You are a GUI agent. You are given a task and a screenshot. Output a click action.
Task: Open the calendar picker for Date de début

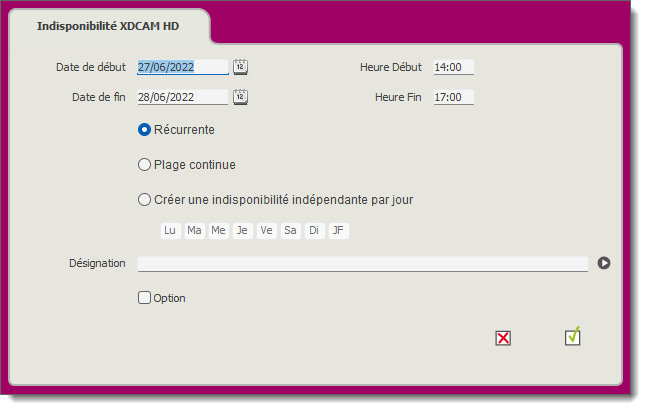[240, 67]
